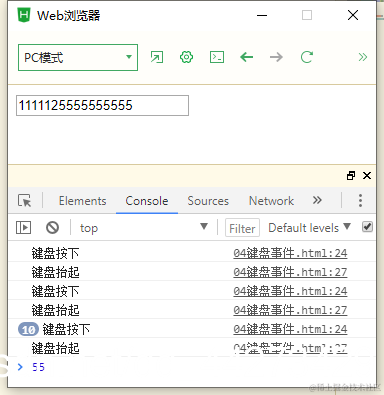Close the Web浏览器 window
384x395 pixels.
[353, 15]
